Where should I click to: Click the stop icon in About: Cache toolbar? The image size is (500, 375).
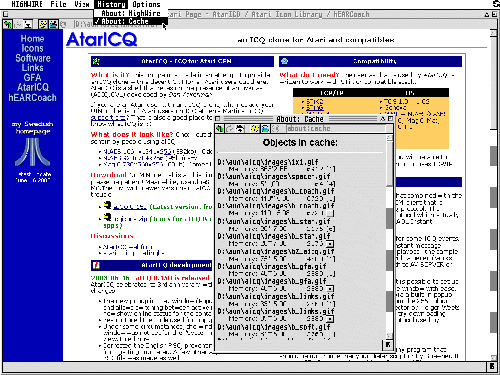coord(276,129)
